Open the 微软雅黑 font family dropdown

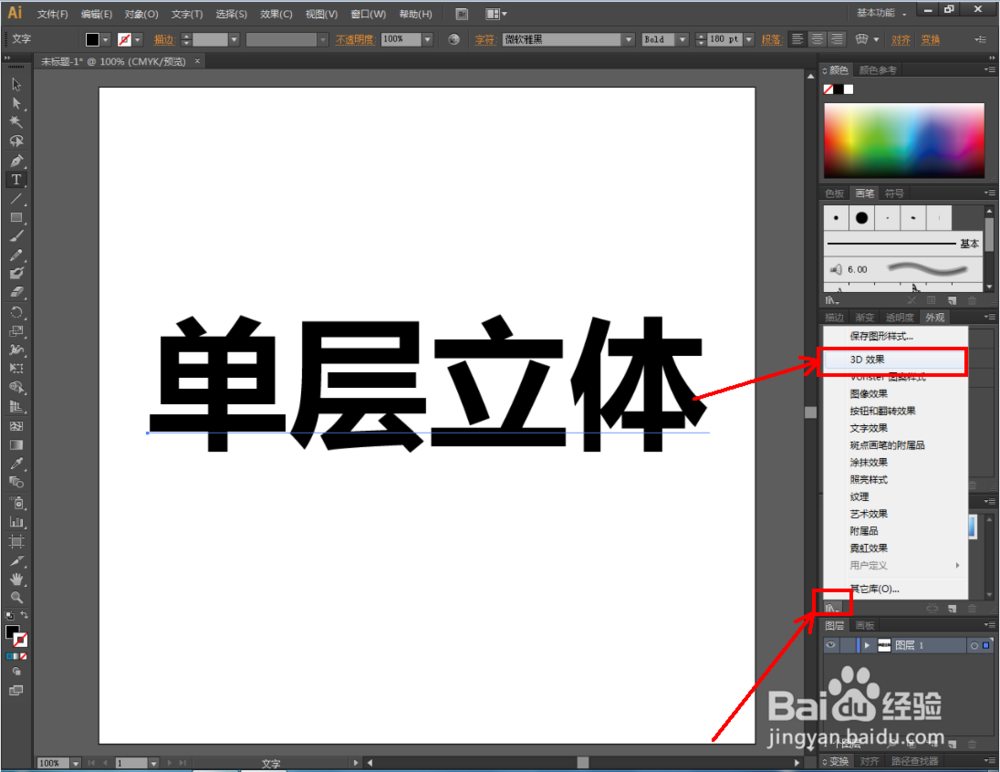tap(628, 39)
